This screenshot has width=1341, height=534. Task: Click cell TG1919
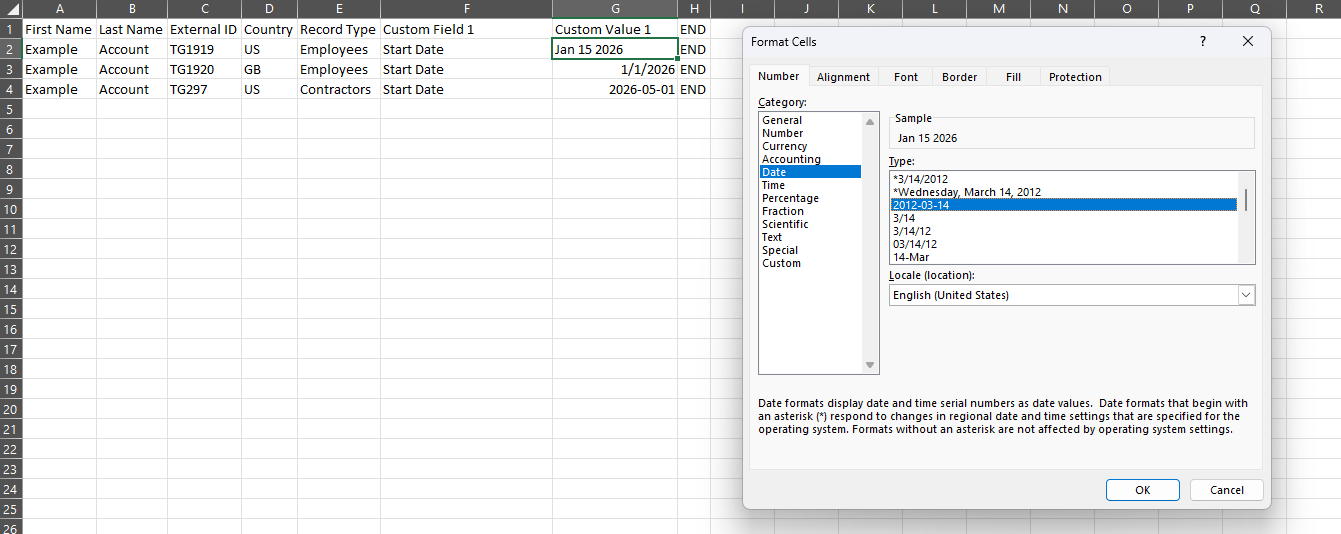(x=204, y=49)
